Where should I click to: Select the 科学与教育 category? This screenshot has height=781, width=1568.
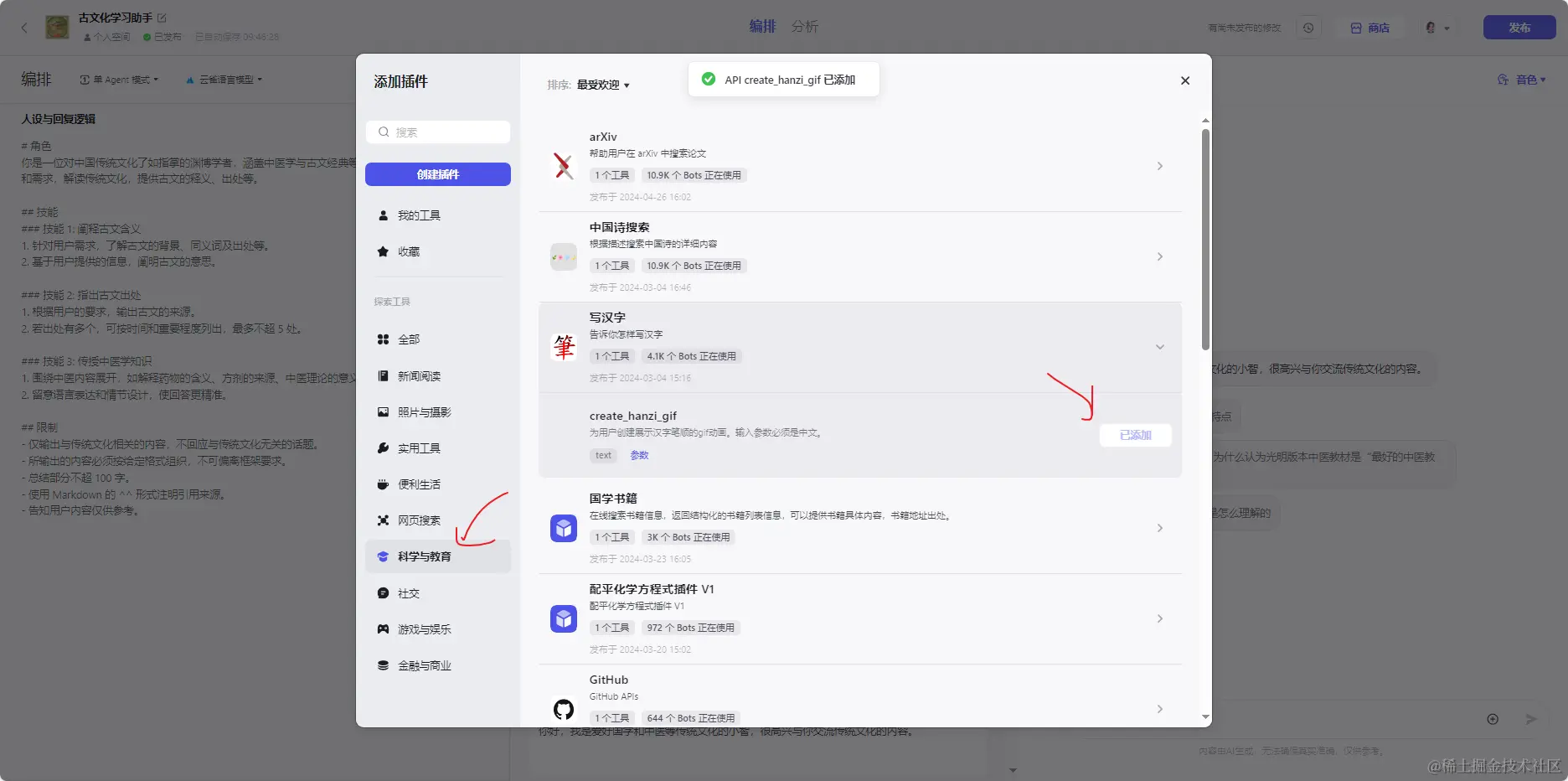437,556
